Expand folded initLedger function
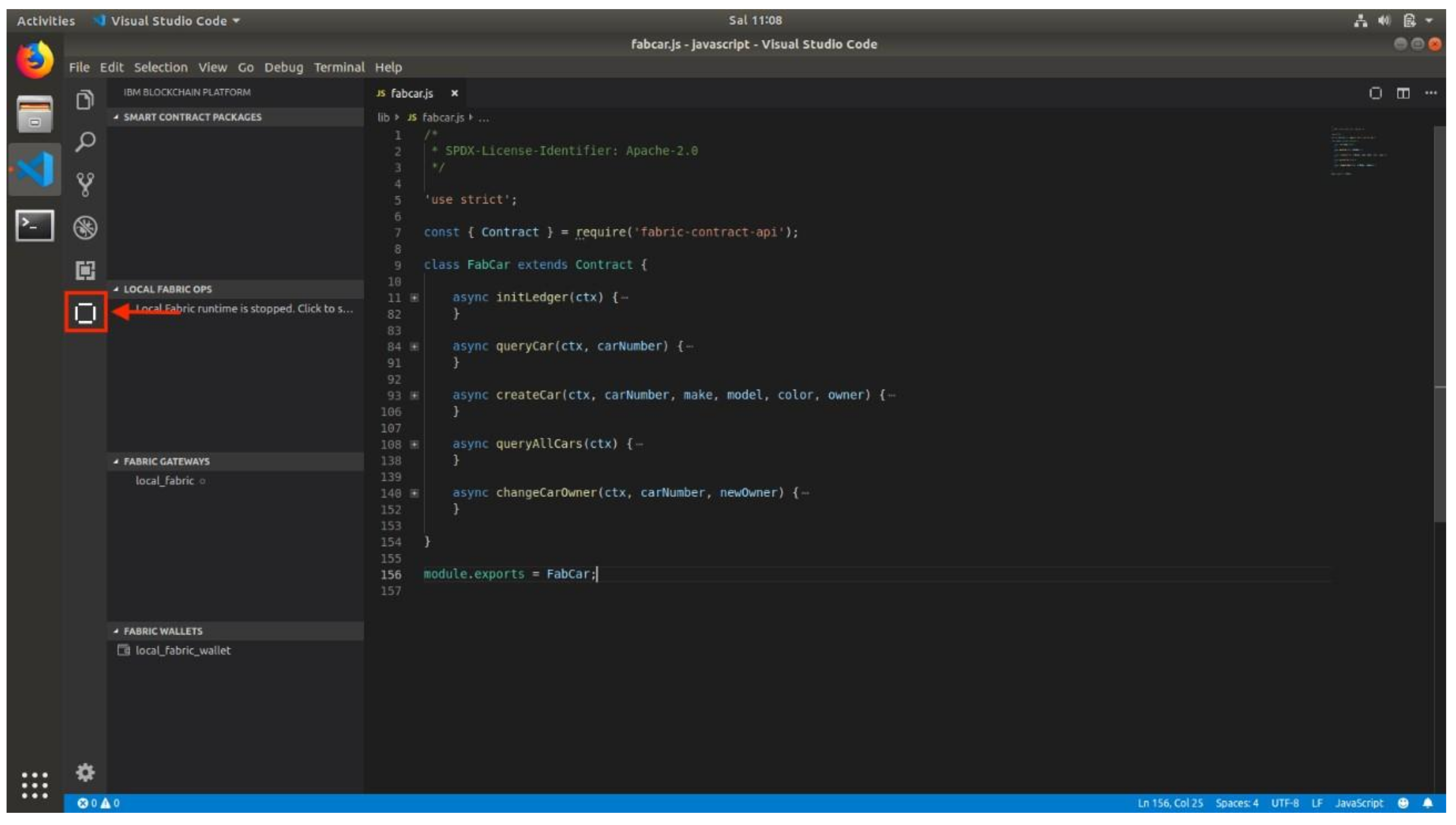Screen dimensions: 1456x825 [x=415, y=298]
